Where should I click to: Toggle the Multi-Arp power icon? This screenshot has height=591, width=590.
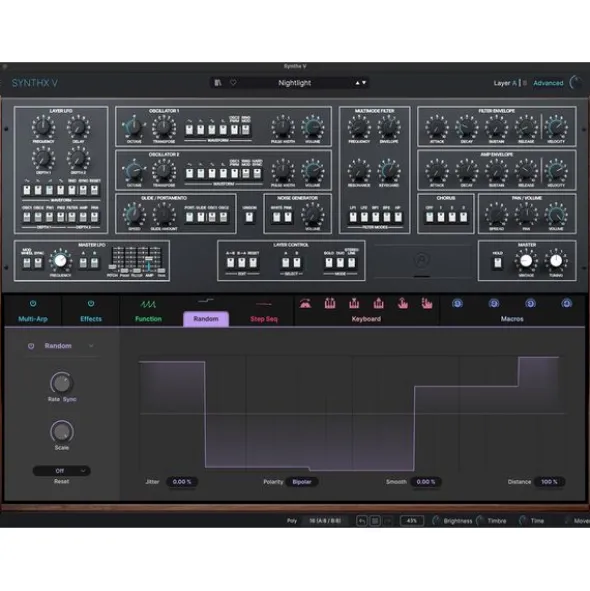point(33,303)
